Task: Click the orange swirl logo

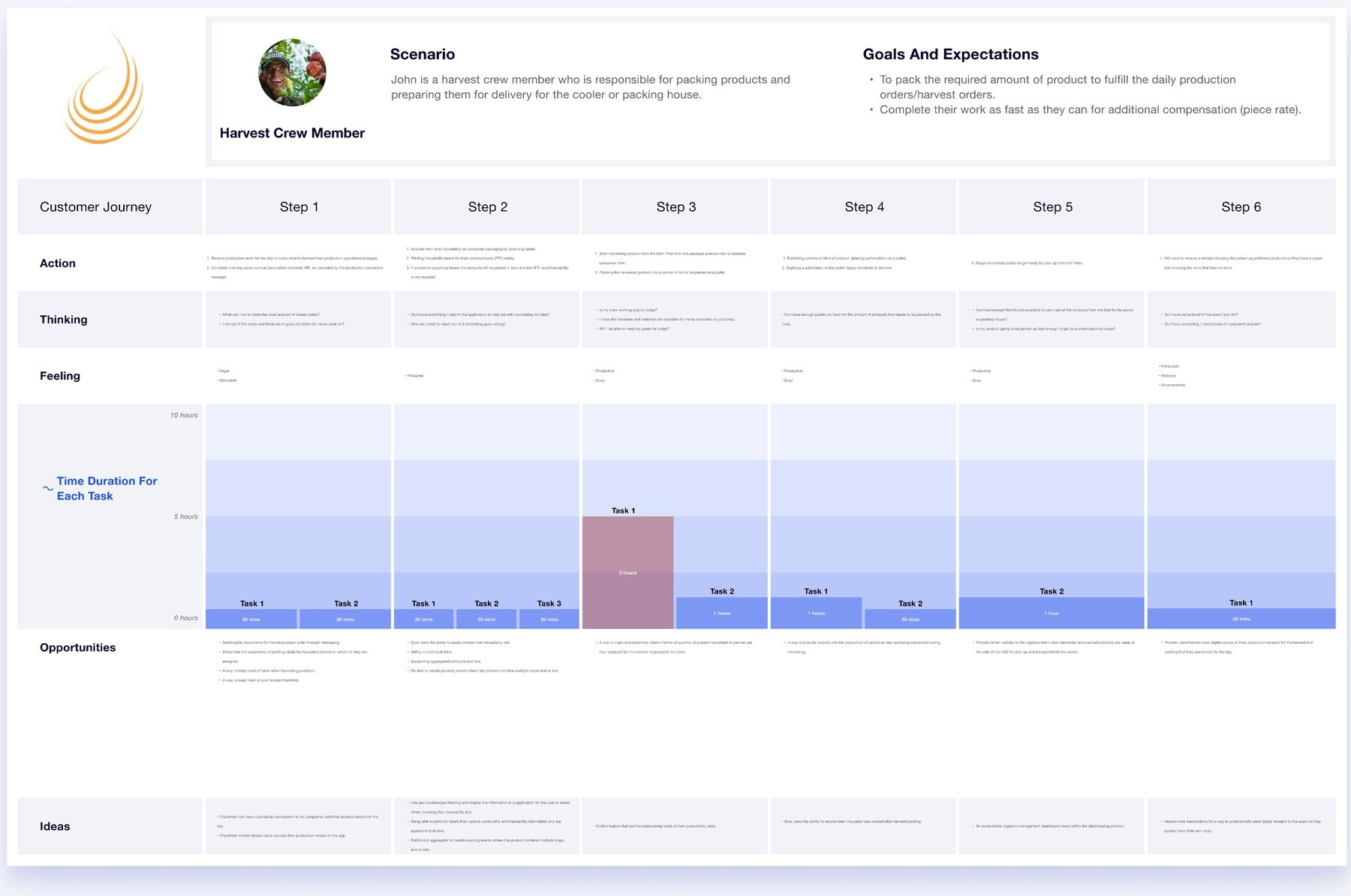Action: [105, 87]
